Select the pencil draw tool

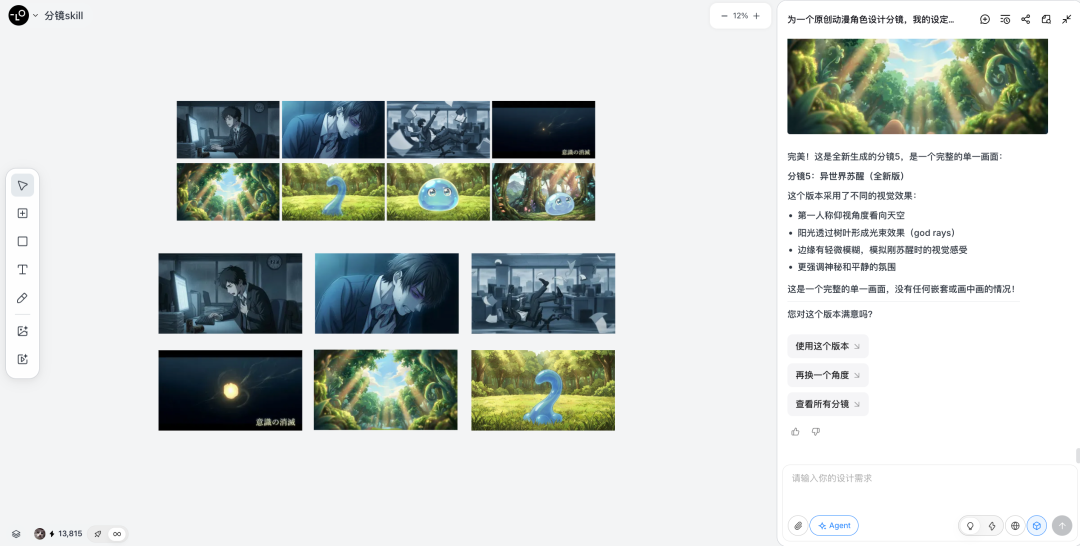[22, 298]
